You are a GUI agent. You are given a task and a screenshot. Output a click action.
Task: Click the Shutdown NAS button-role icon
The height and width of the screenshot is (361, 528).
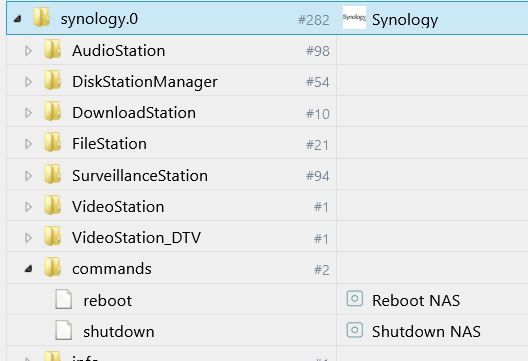(355, 330)
